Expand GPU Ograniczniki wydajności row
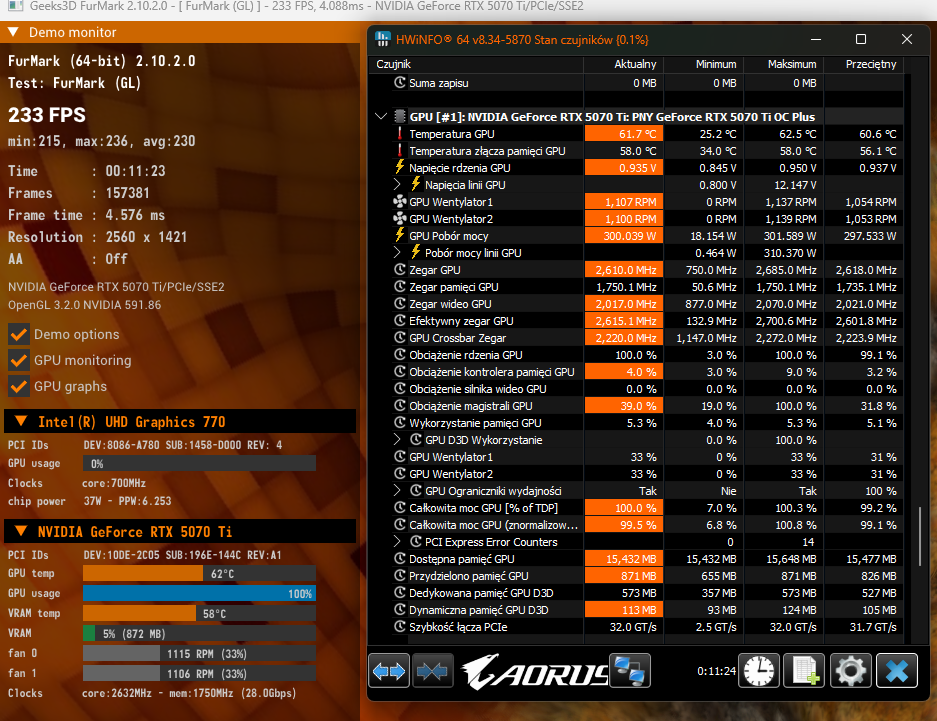Viewport: 937px width, 721px height. pyautogui.click(x=397, y=490)
